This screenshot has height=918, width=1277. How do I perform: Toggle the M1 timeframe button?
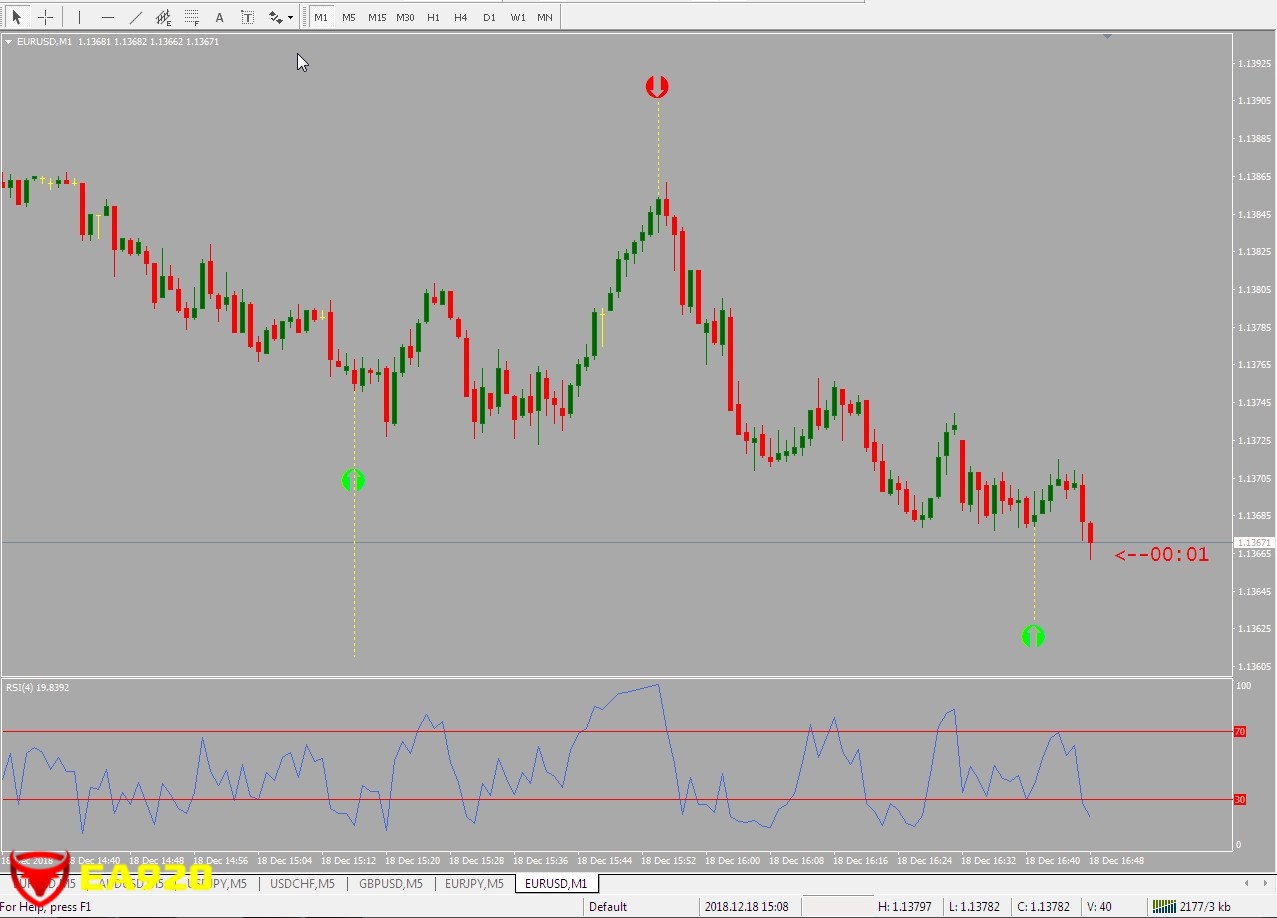(321, 17)
